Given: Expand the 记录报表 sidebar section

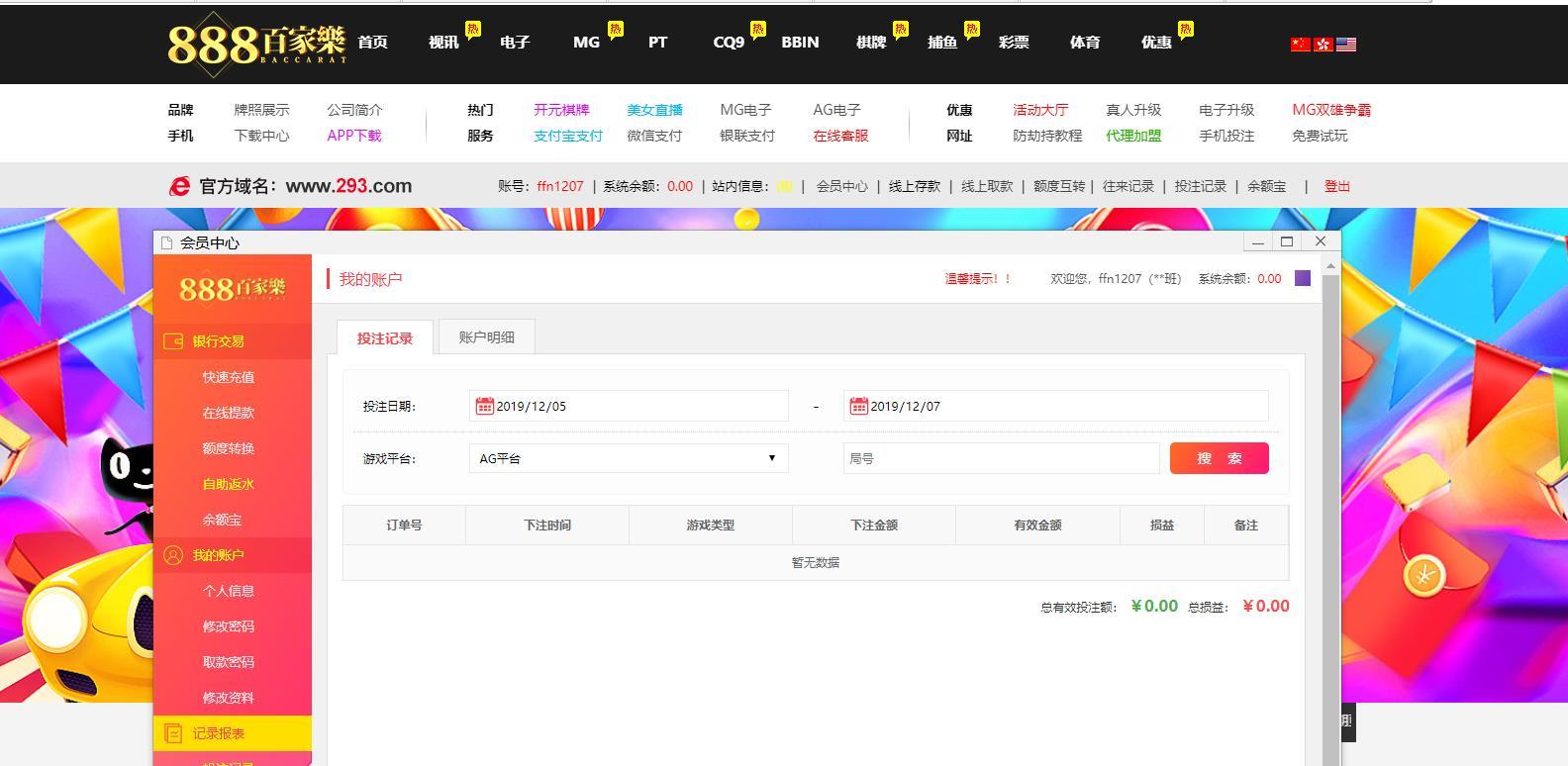Looking at the screenshot, I should (x=233, y=733).
